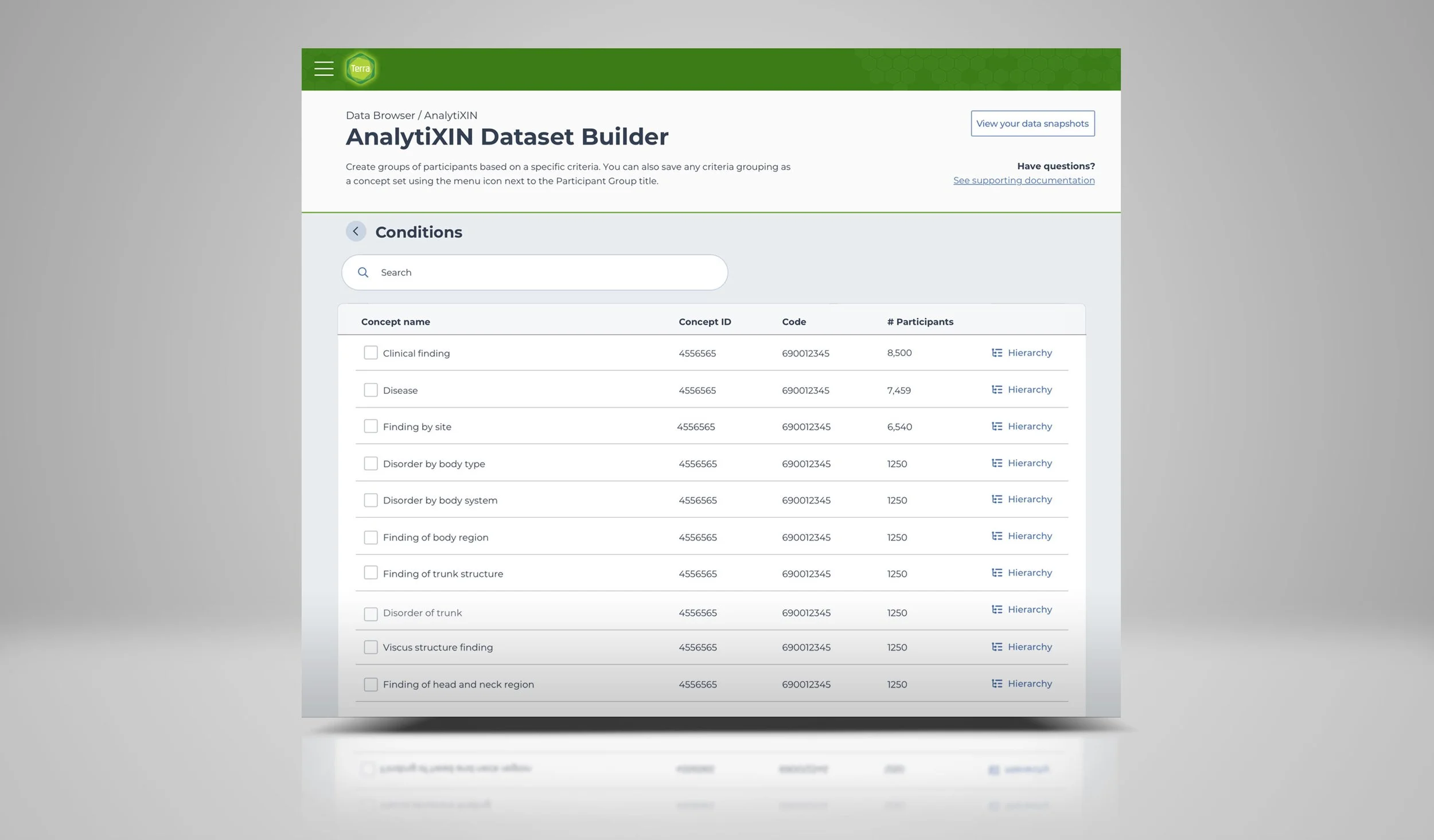Click the Conditions section heading

coord(419,232)
